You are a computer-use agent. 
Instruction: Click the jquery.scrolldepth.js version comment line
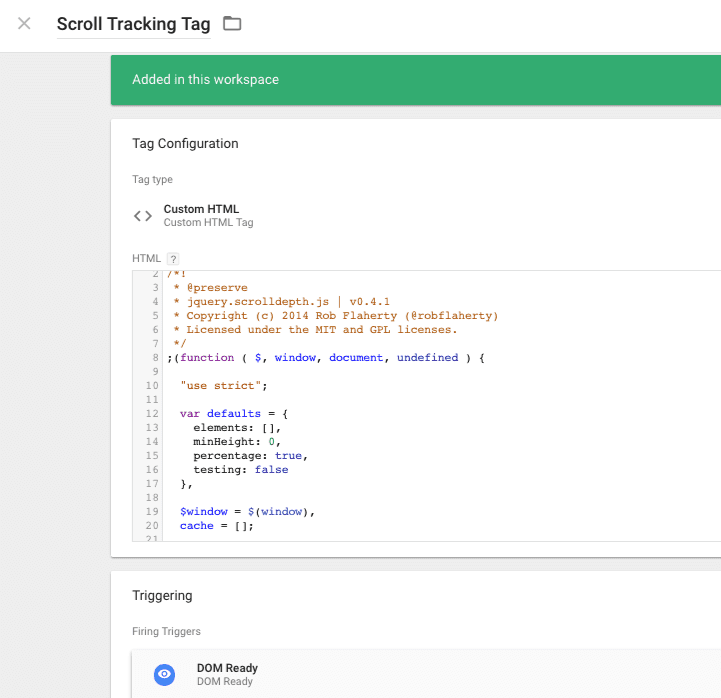[x=281, y=302]
